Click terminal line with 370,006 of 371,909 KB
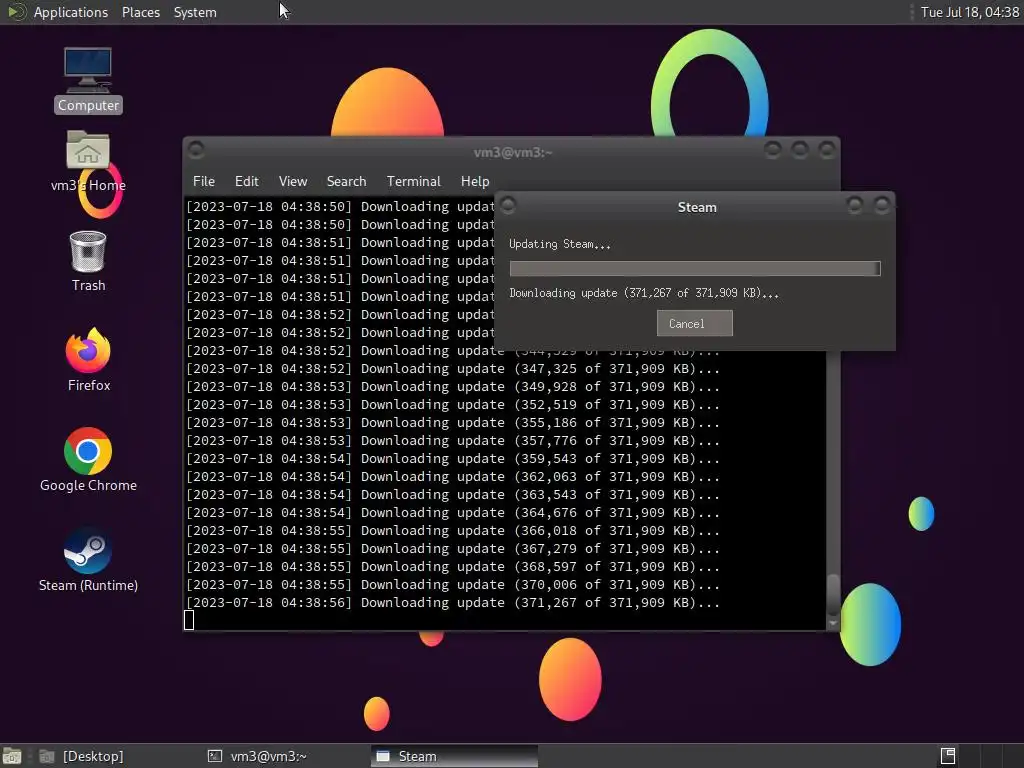Screen dimensions: 1024x768 (453, 584)
